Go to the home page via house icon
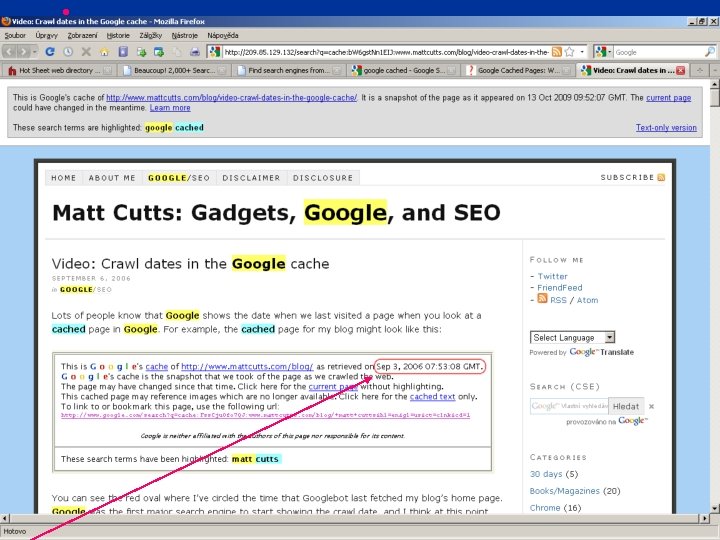Image resolution: width=720 pixels, height=540 pixels. coord(104,52)
